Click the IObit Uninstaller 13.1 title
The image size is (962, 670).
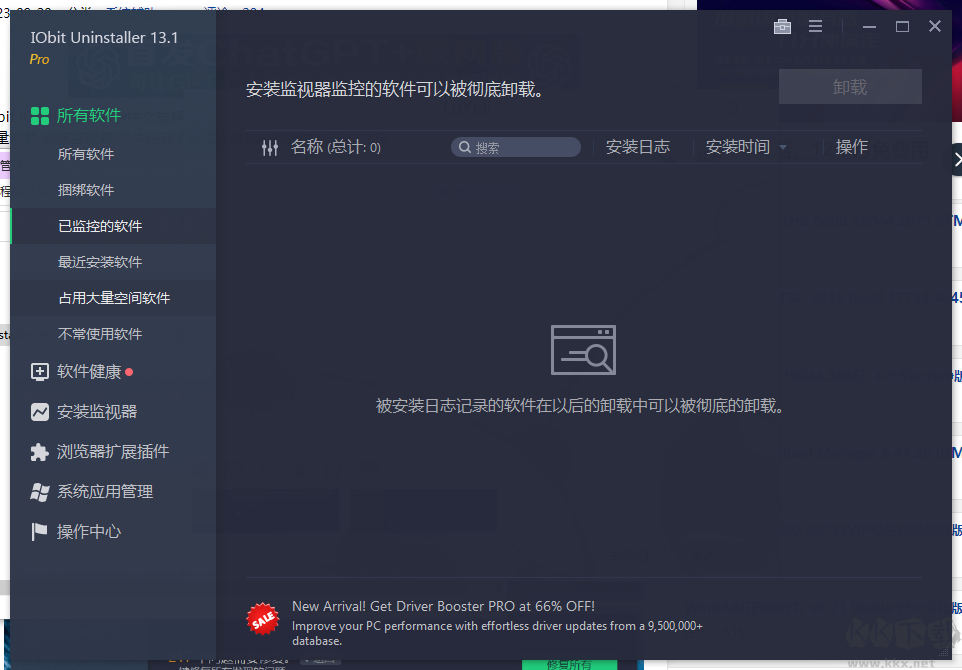pos(104,37)
